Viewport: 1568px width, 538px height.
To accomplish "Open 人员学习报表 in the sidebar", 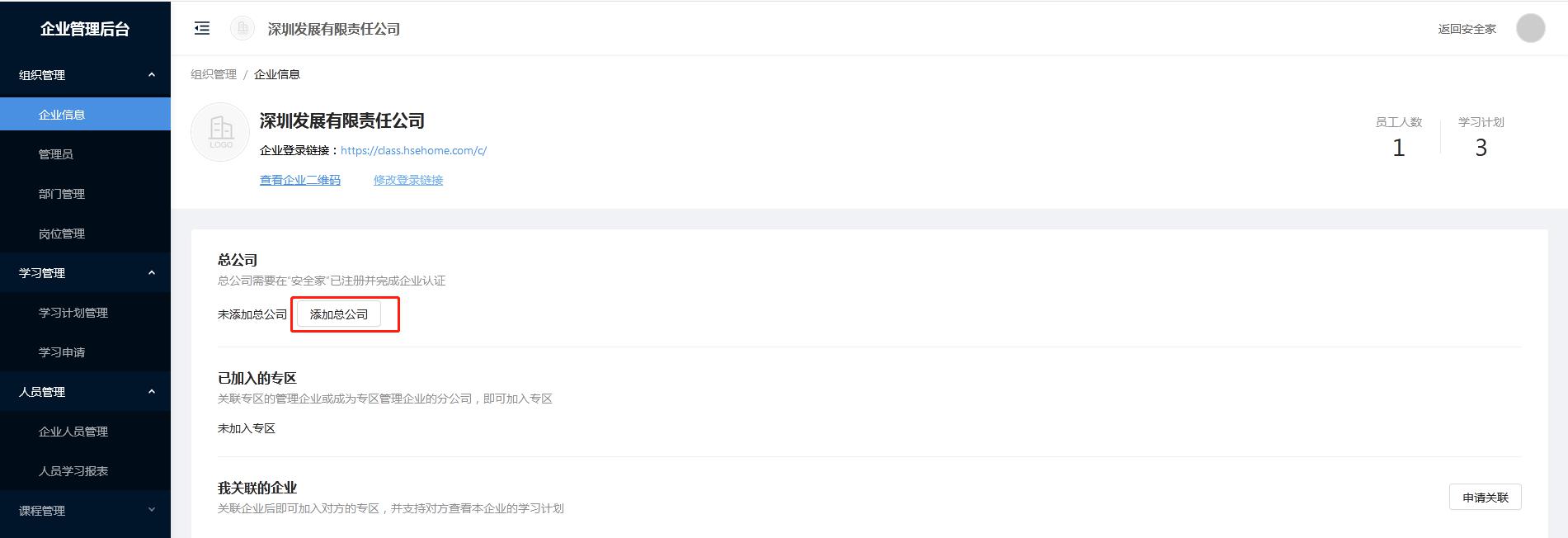I will point(85,471).
